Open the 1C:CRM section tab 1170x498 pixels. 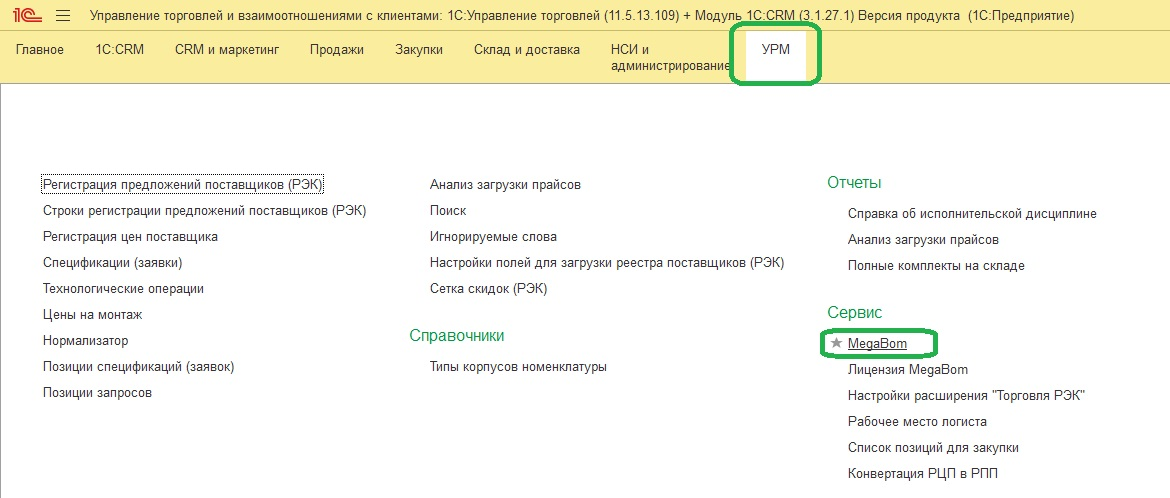tap(119, 50)
